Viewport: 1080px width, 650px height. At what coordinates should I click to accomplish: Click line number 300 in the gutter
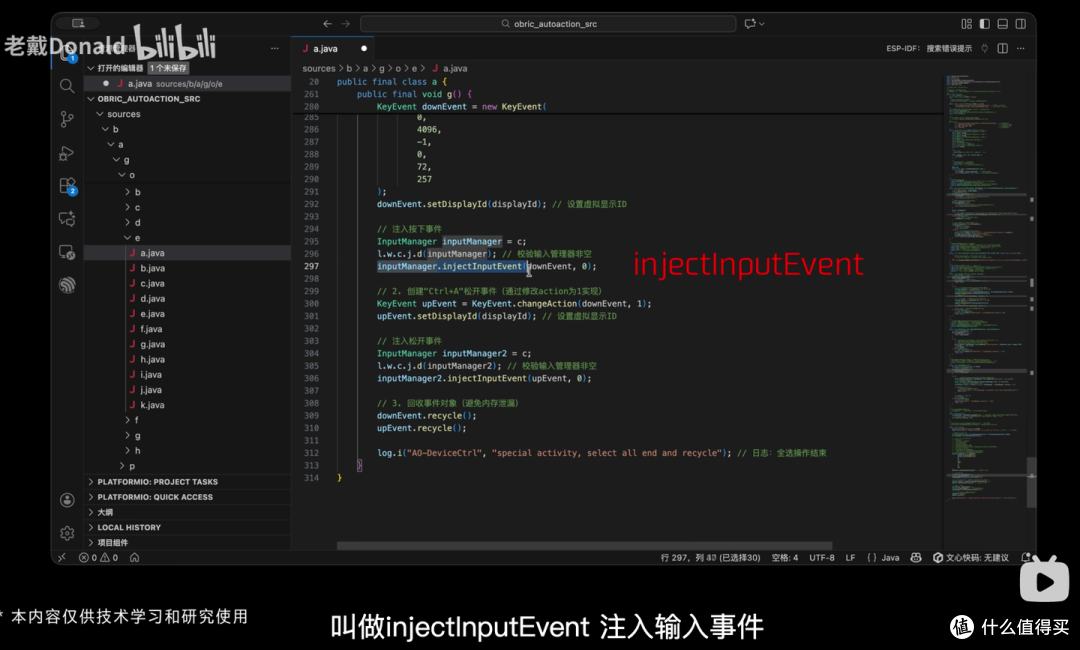click(311, 304)
